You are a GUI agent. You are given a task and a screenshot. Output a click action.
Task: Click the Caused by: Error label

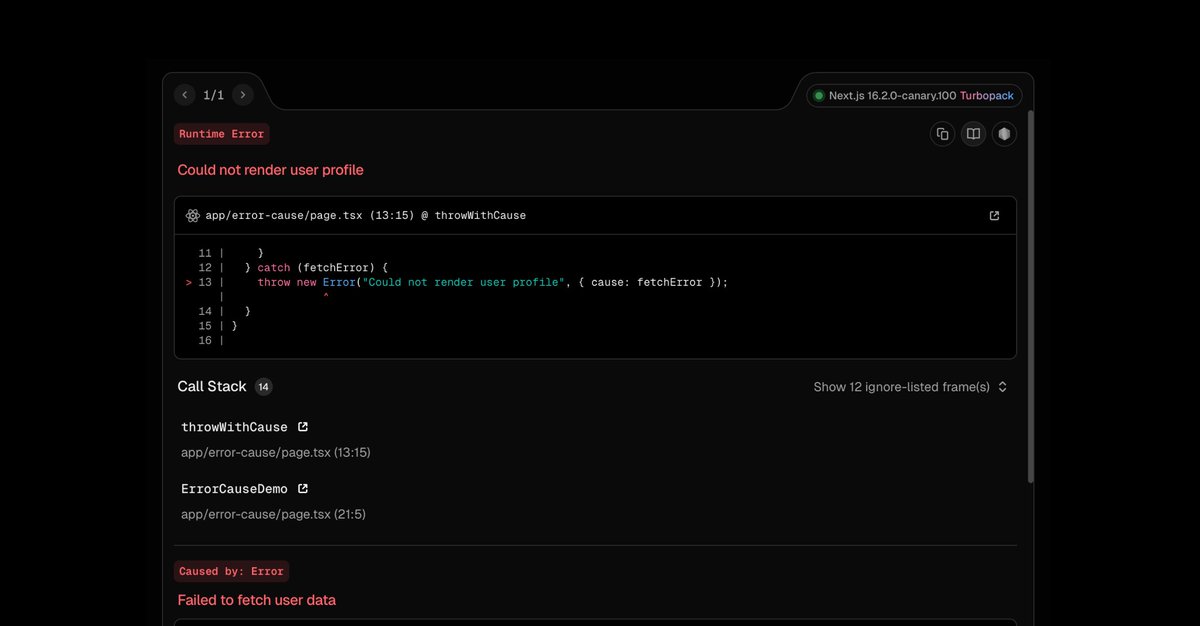[x=232, y=571]
